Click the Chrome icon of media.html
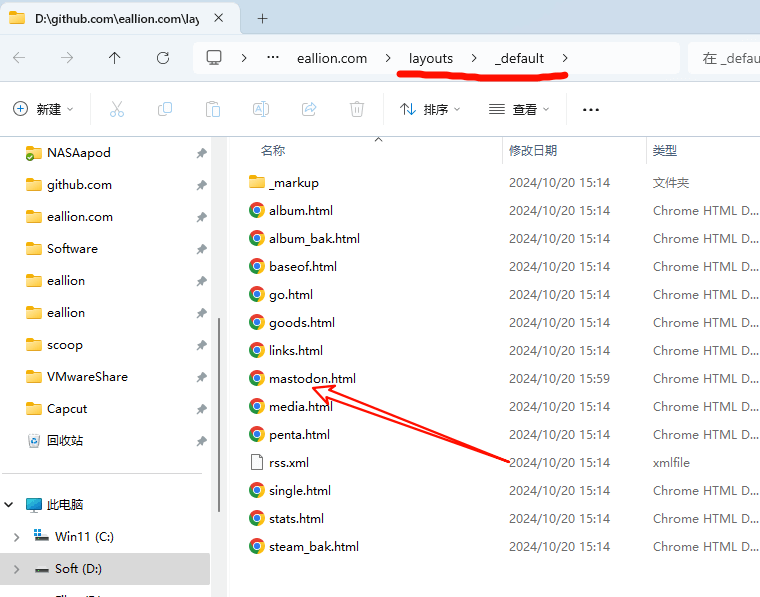 point(256,406)
